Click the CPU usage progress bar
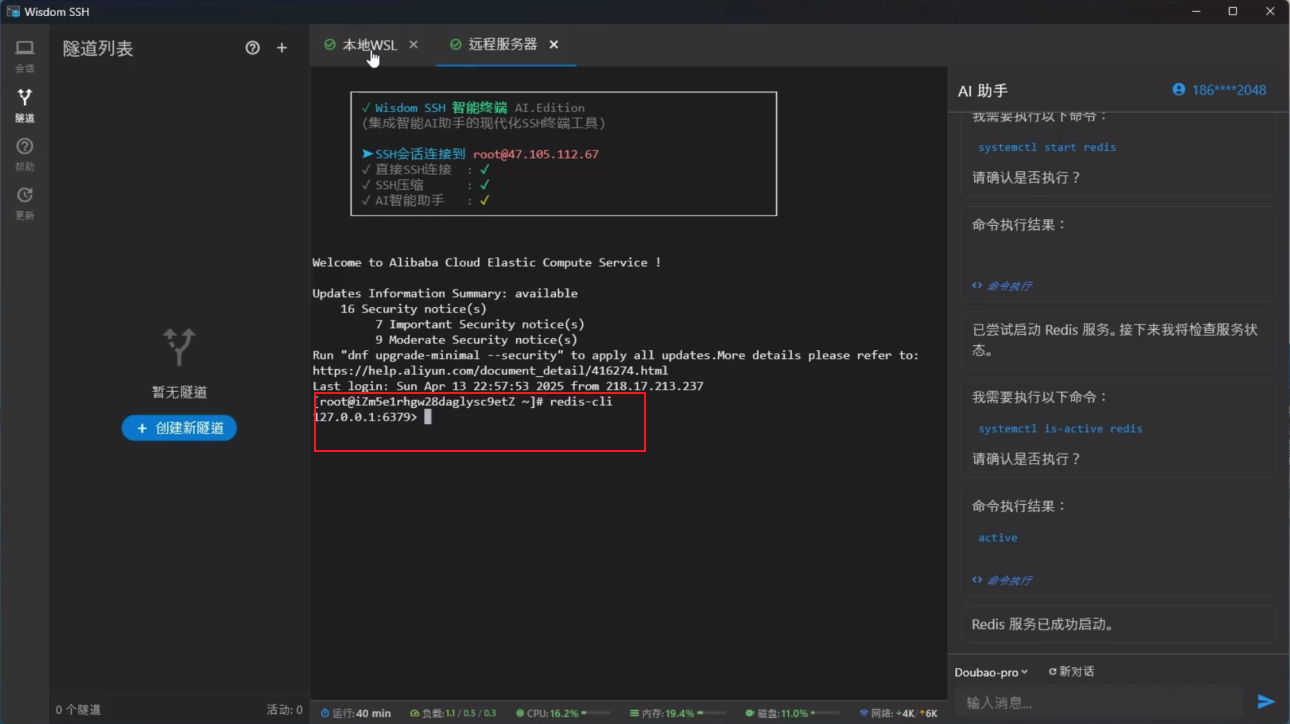1290x724 pixels. click(x=596, y=713)
